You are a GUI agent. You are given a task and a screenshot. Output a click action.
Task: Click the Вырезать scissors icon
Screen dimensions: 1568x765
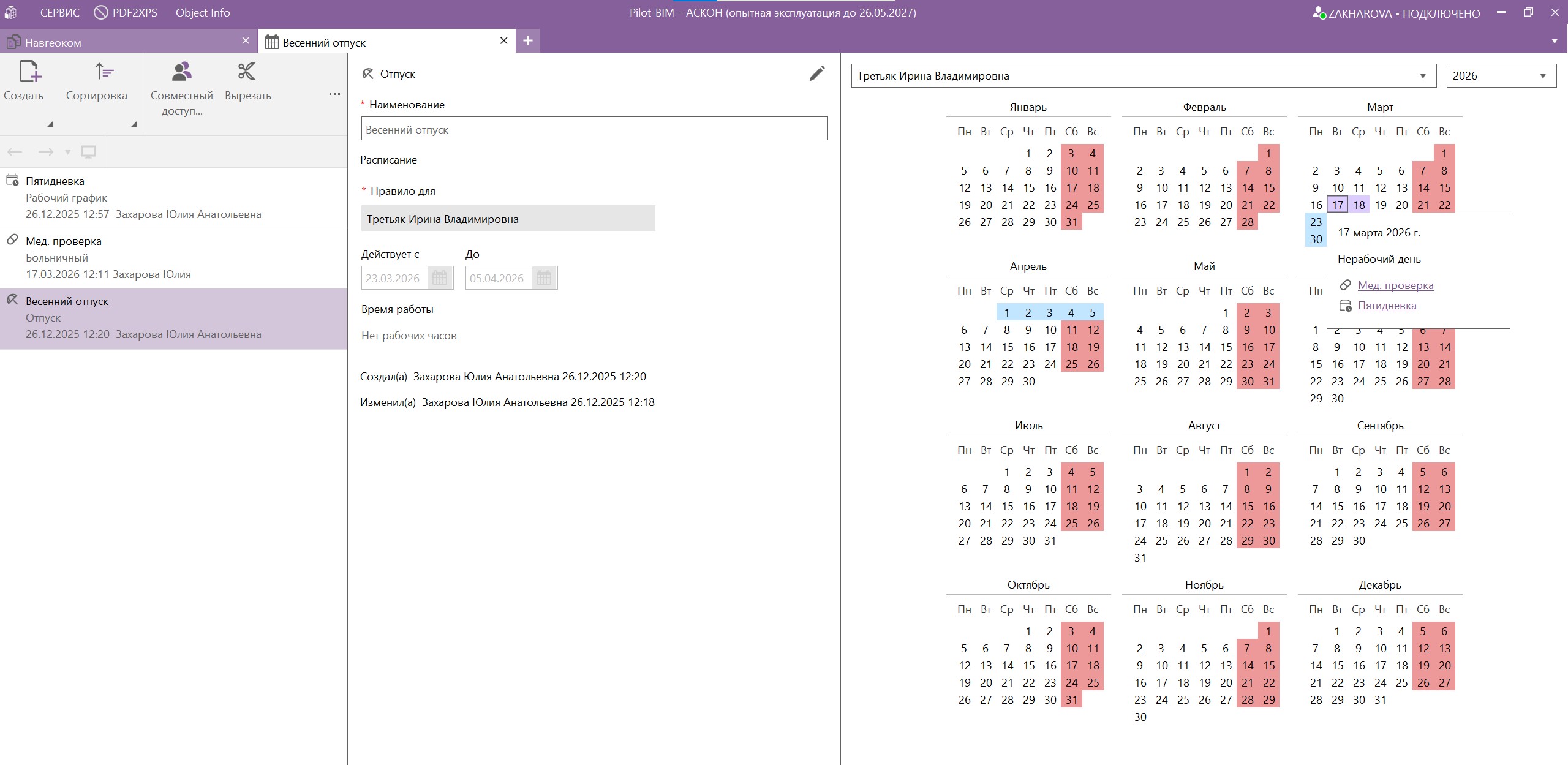tap(247, 72)
